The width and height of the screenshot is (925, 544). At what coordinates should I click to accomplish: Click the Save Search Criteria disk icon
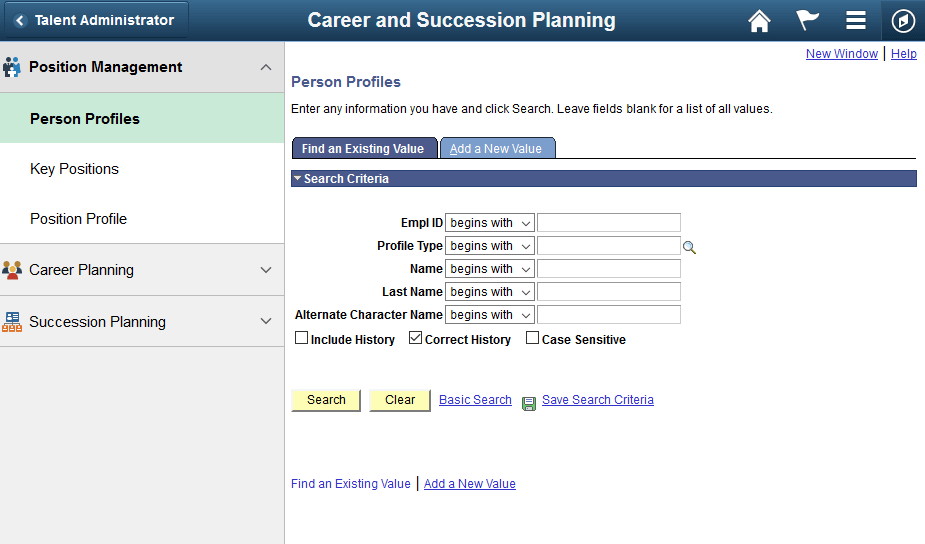529,402
